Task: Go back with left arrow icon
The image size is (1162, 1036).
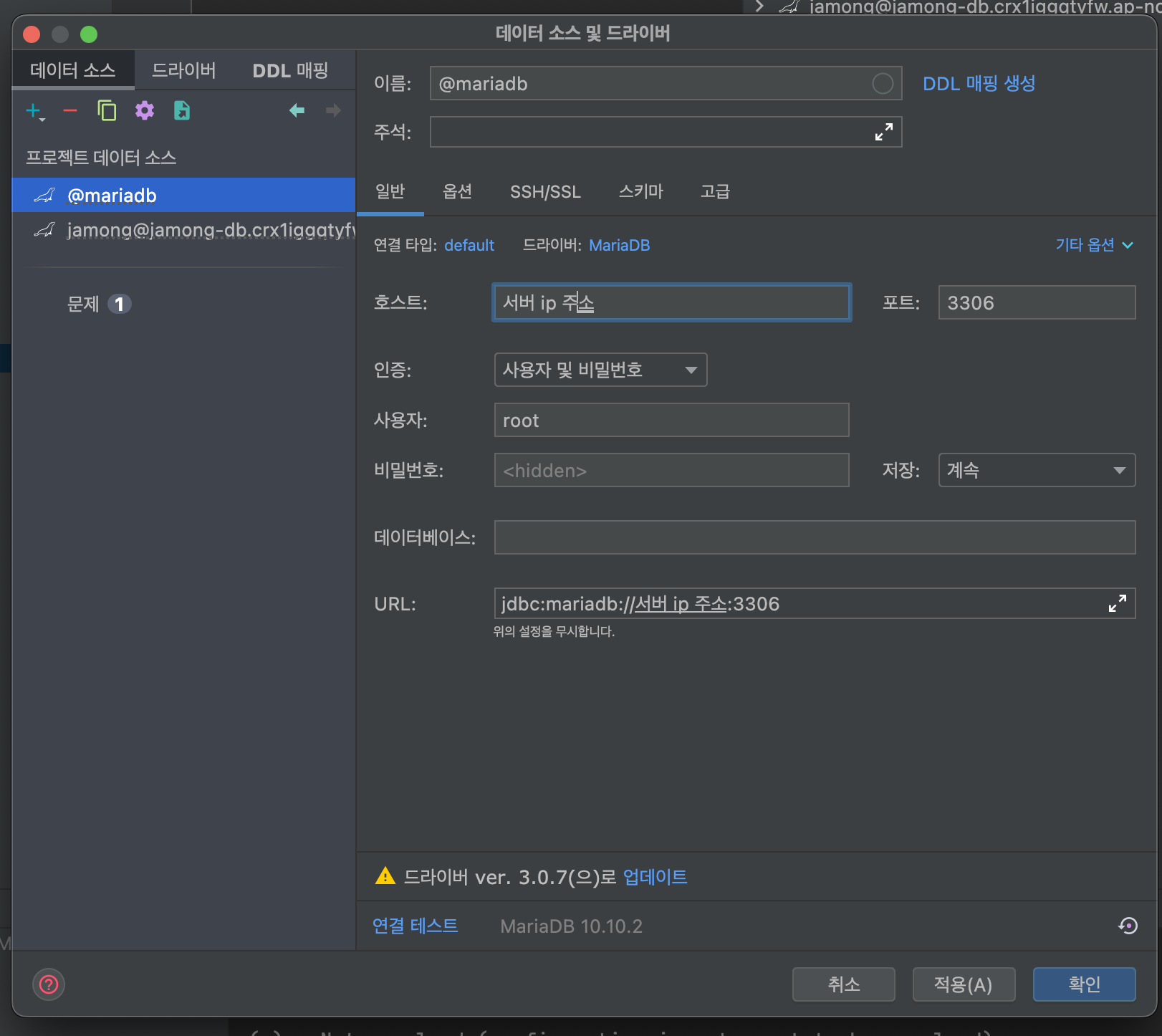Action: (x=297, y=110)
